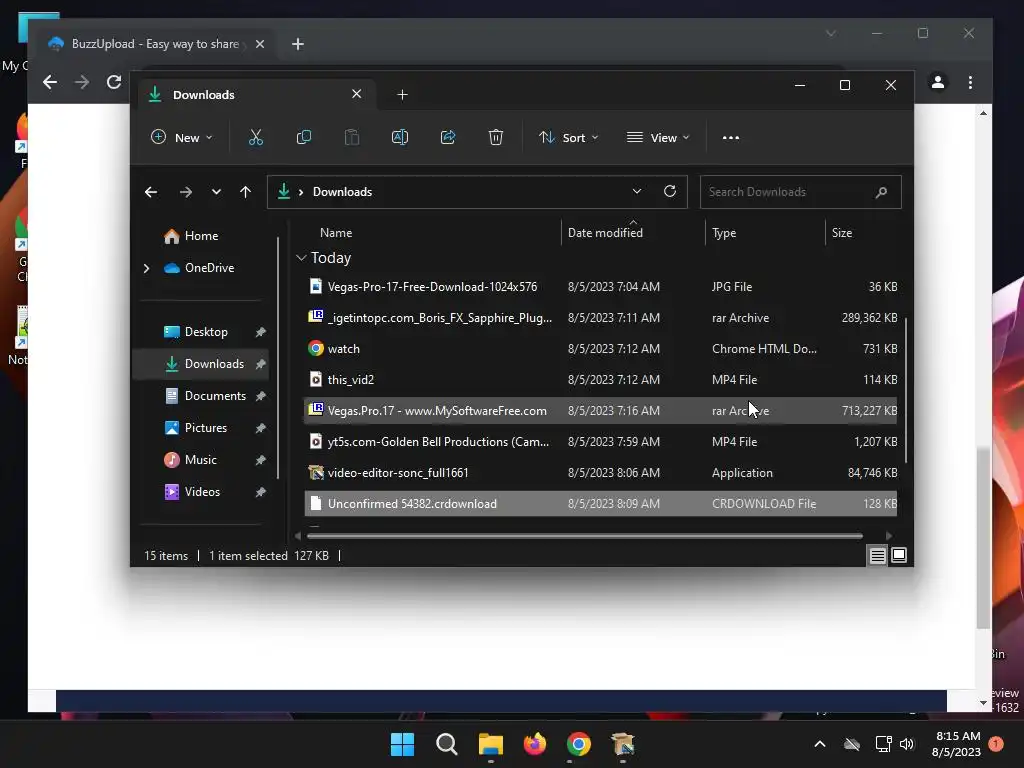
Task: Open Firefox from the taskbar
Action: 535,744
